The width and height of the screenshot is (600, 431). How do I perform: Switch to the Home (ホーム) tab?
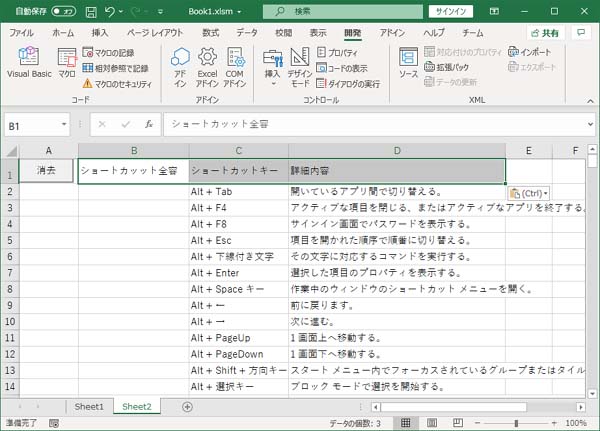(x=63, y=33)
